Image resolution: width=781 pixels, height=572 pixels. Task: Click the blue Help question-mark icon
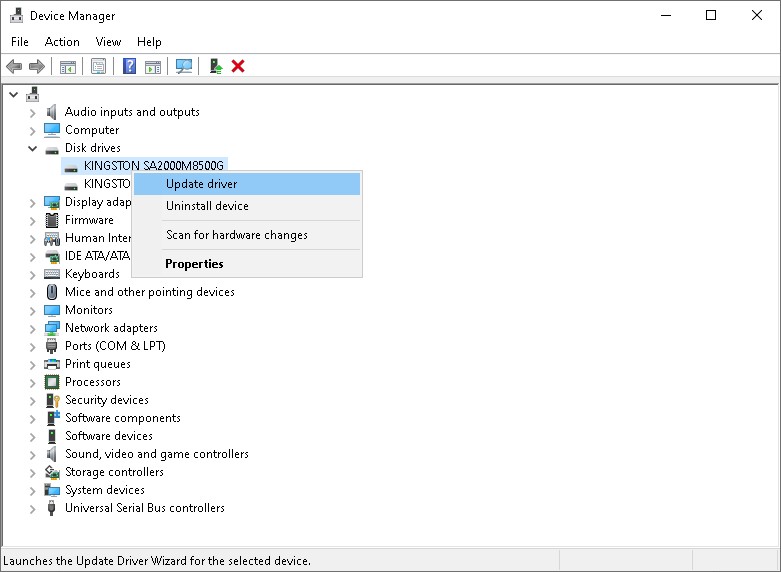pos(130,66)
